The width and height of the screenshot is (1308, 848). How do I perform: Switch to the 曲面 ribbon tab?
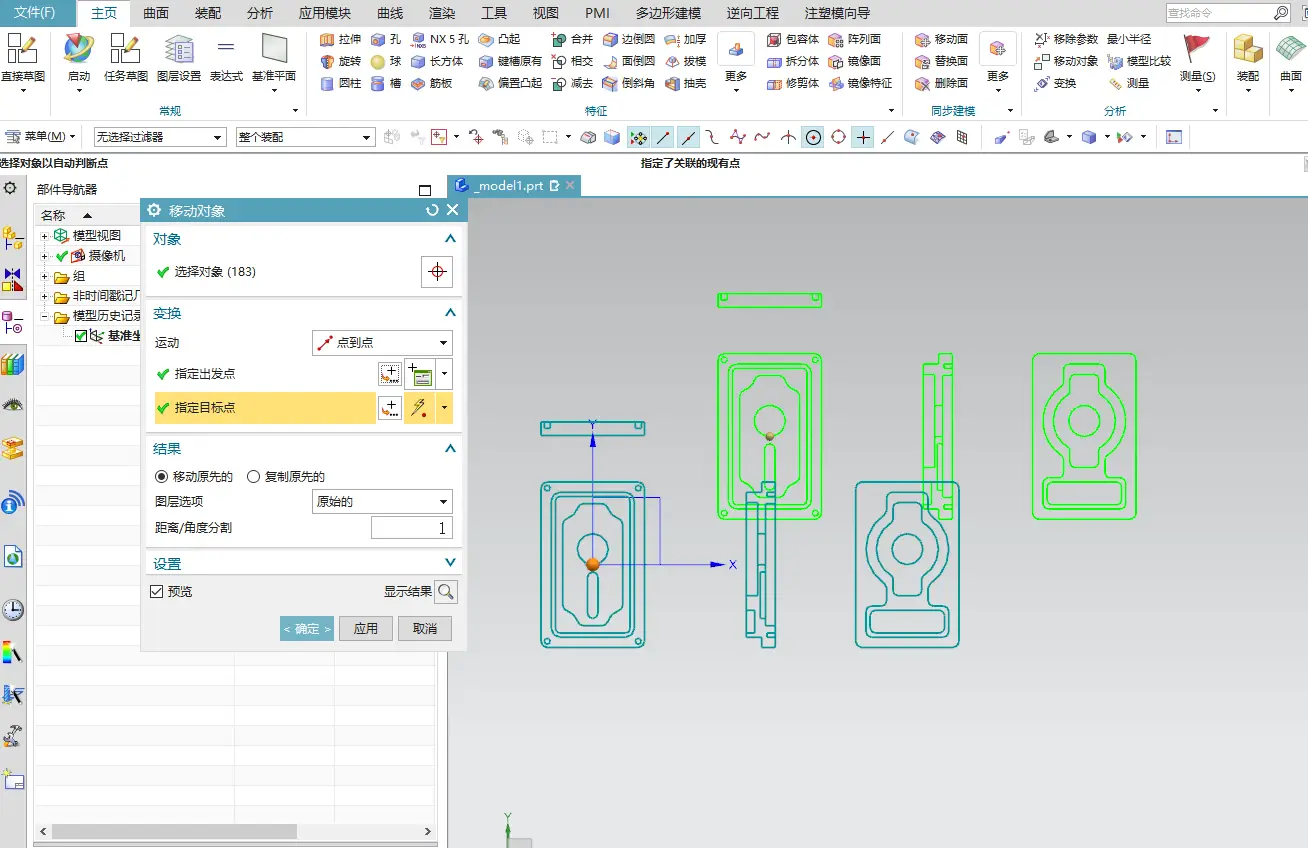point(156,13)
